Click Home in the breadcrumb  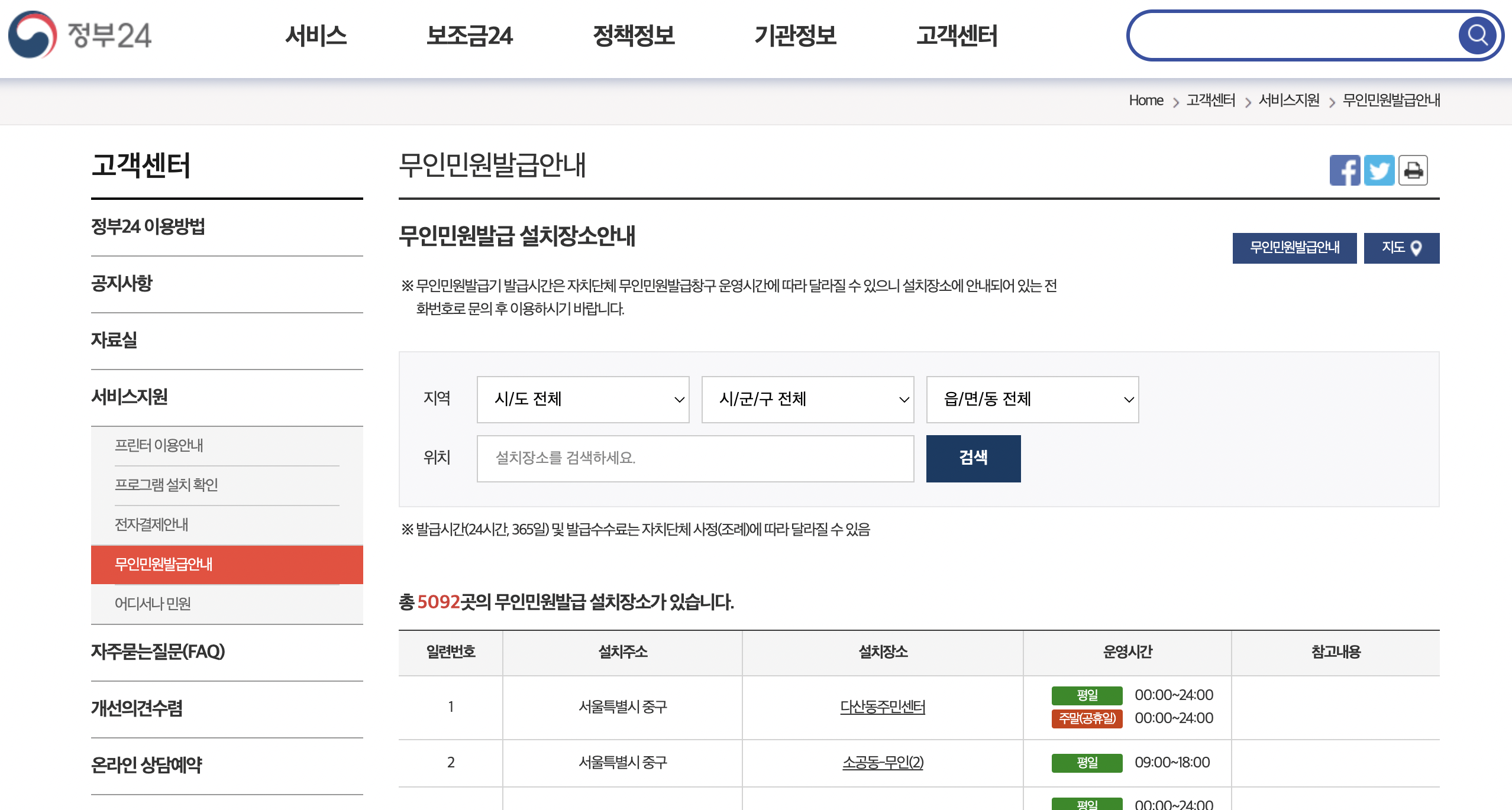coord(1145,101)
